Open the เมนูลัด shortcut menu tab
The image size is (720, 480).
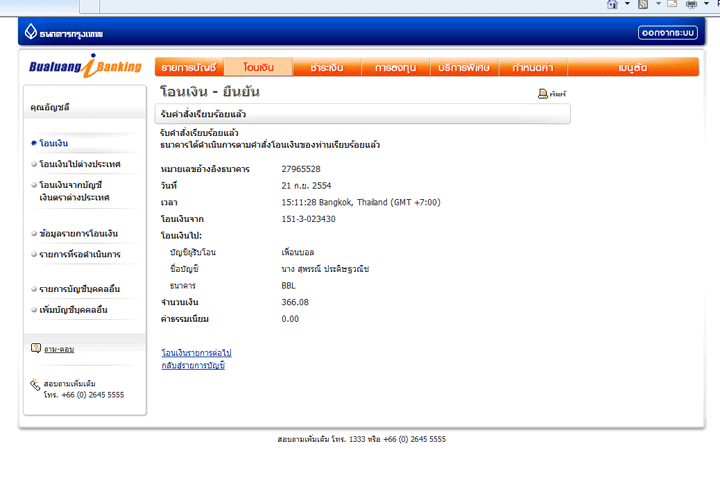click(x=633, y=67)
